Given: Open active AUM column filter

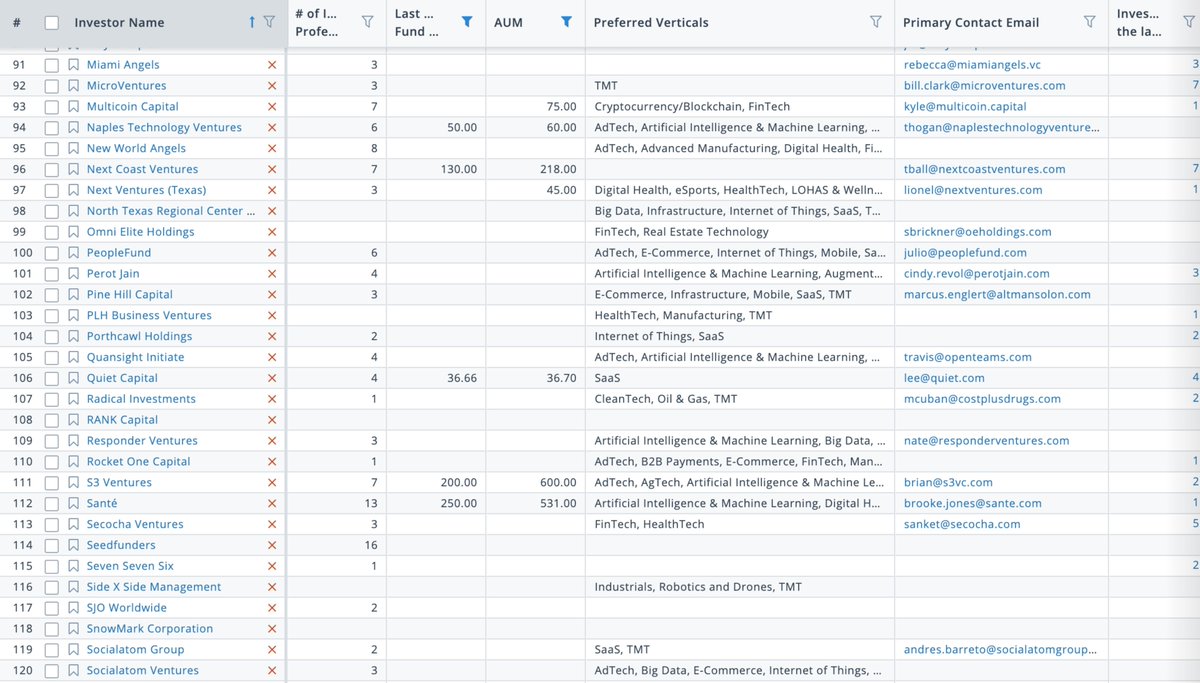Looking at the screenshot, I should point(567,22).
